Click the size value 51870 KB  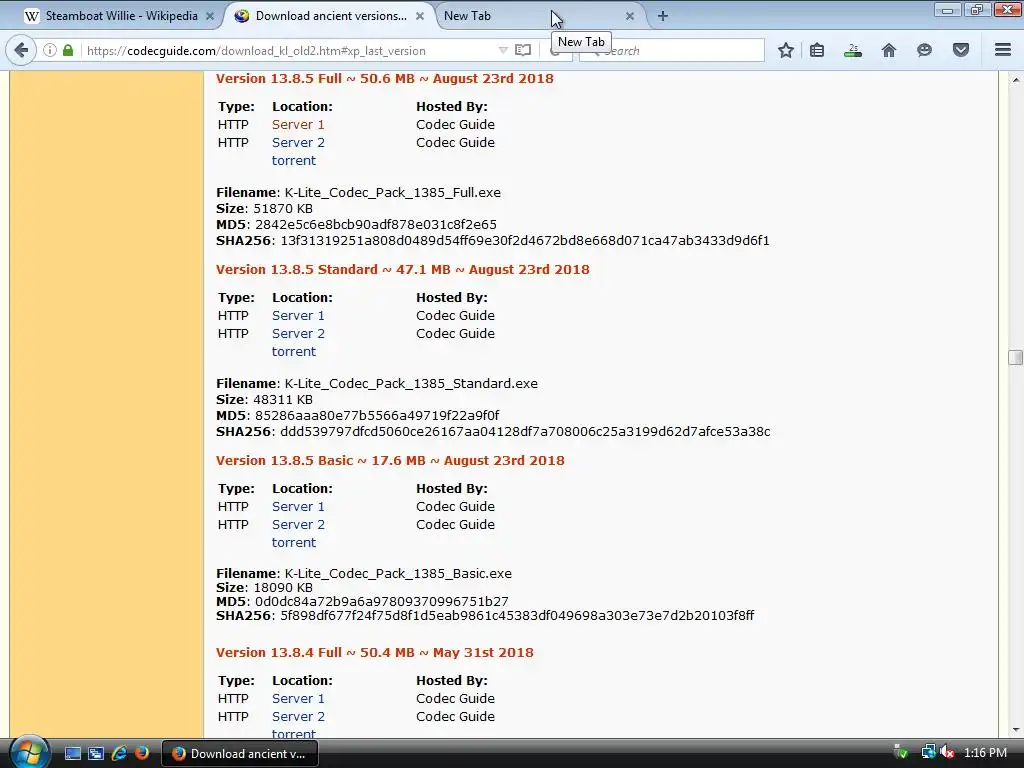(283, 209)
